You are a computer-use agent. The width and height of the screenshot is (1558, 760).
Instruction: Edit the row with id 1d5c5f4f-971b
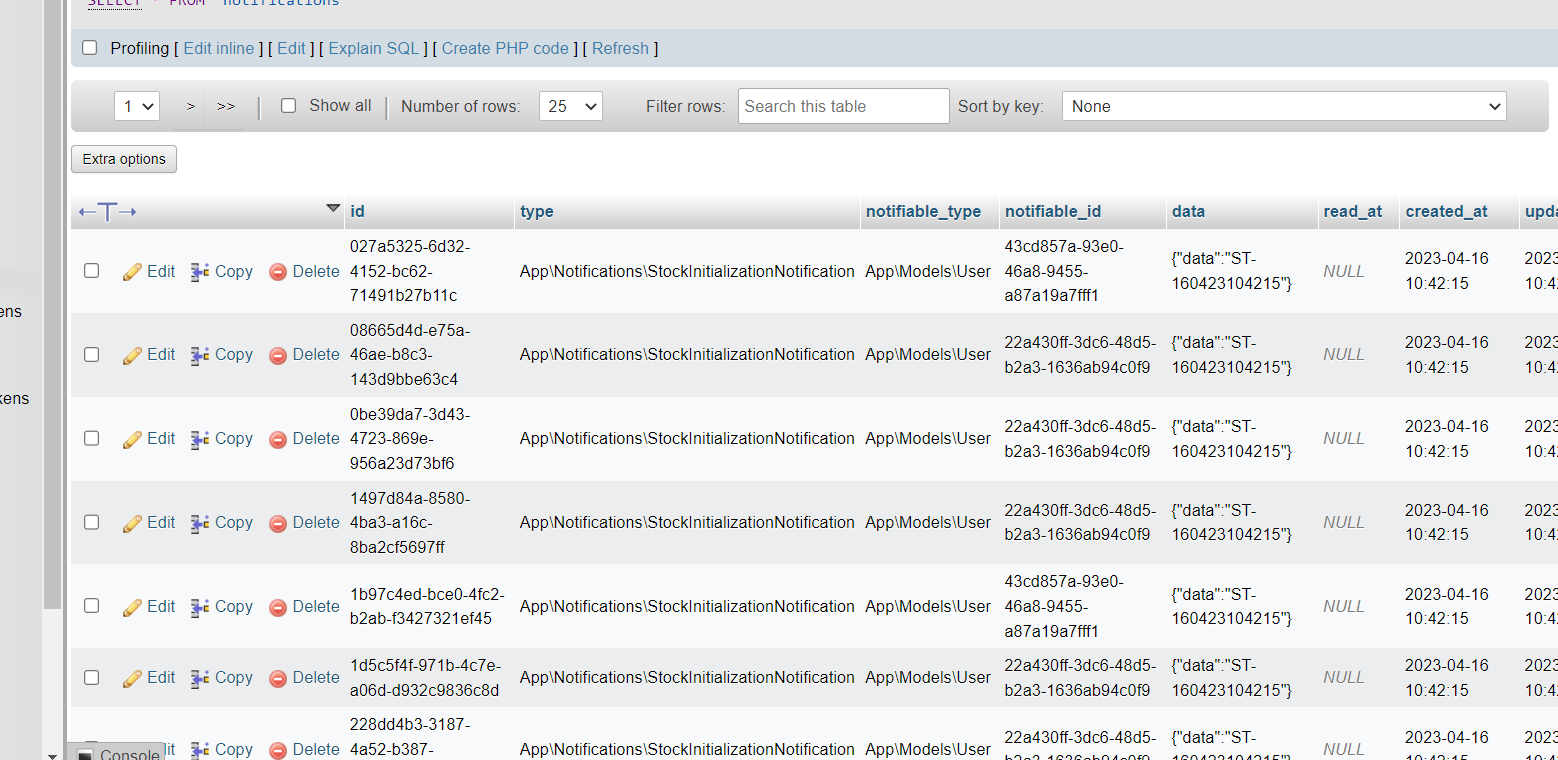coord(148,677)
